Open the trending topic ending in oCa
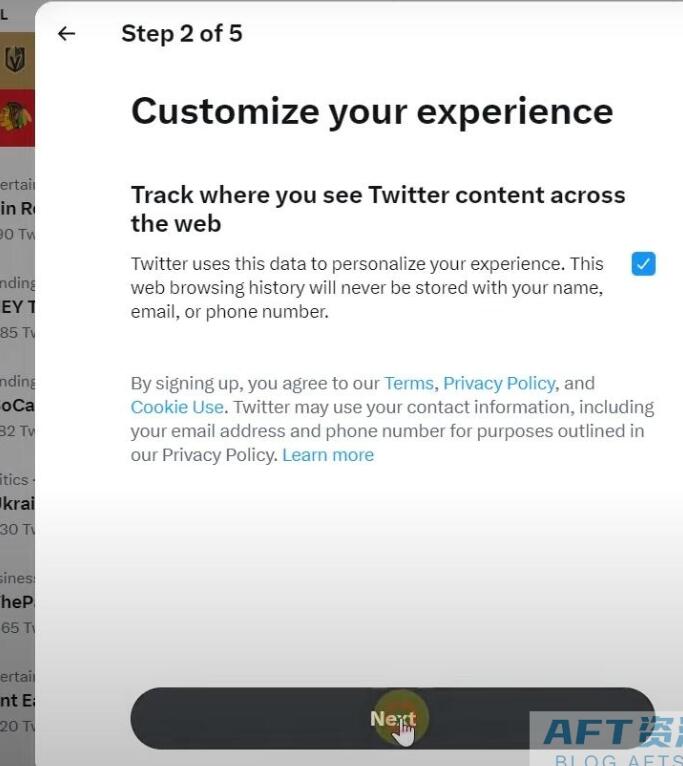 [x=18, y=405]
